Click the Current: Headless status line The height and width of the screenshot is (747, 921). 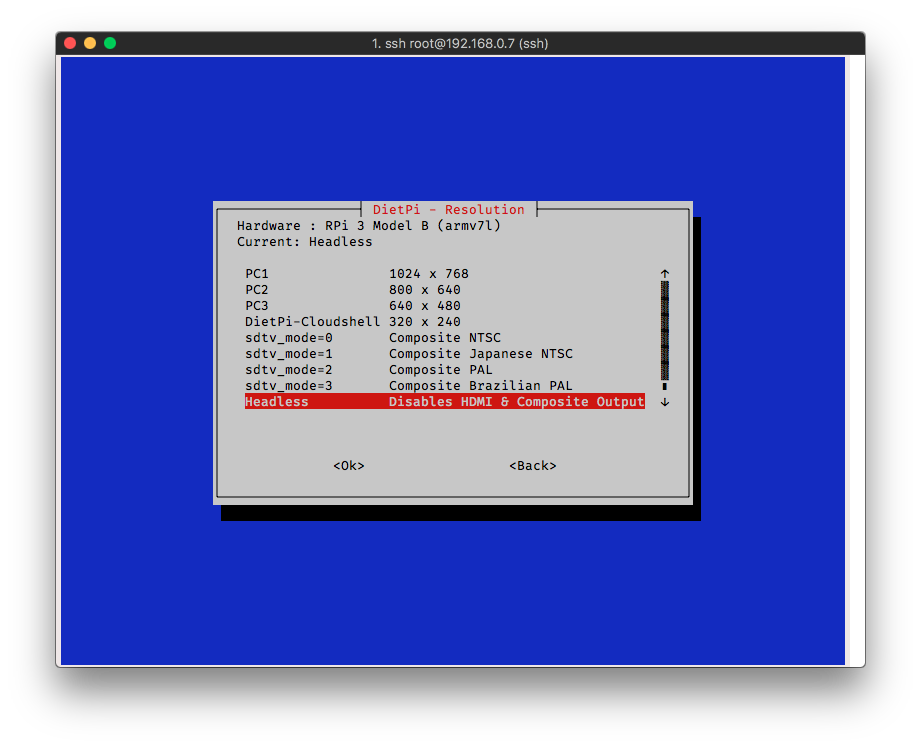[x=304, y=242]
